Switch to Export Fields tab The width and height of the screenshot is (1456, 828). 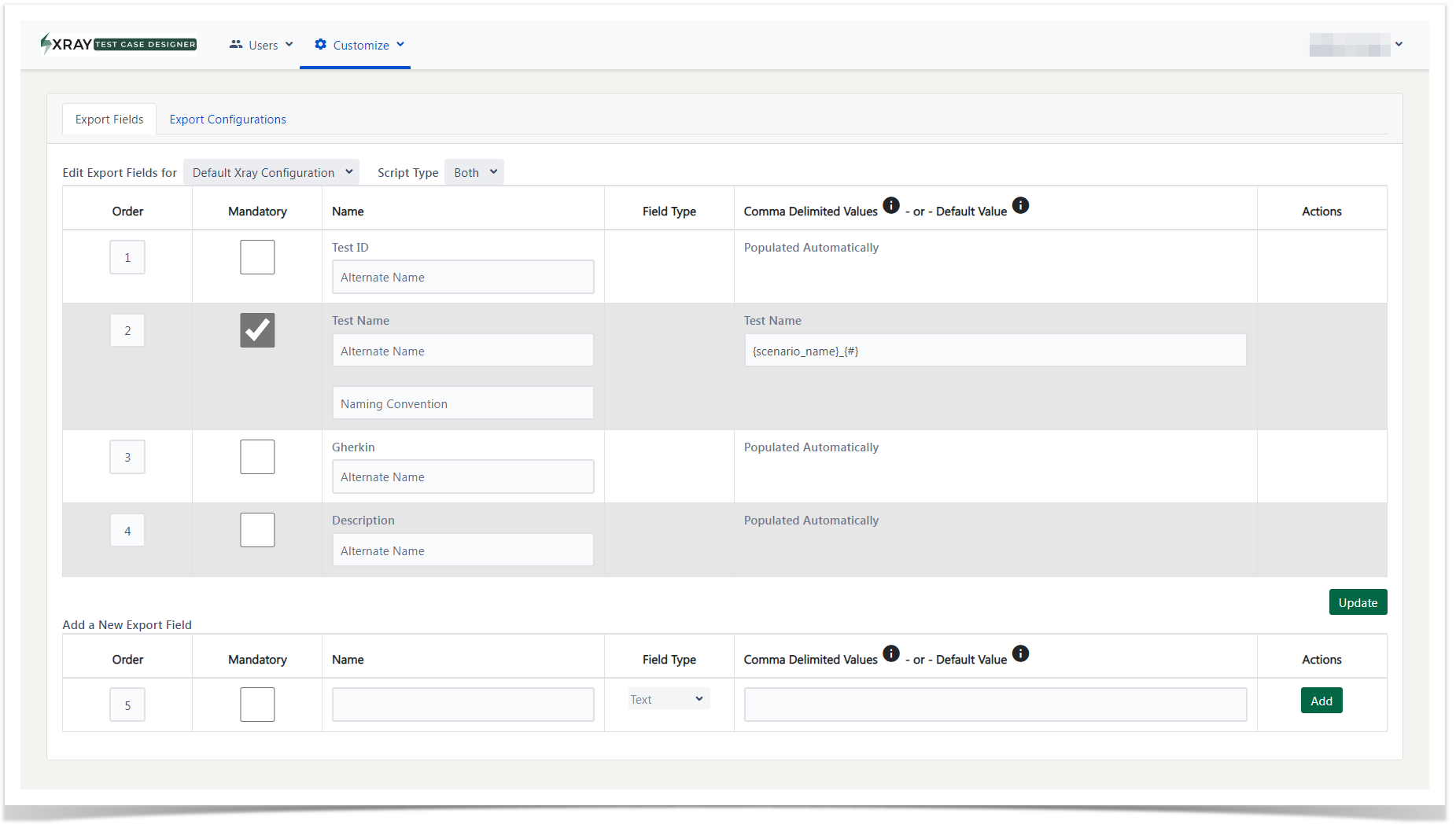tap(109, 120)
